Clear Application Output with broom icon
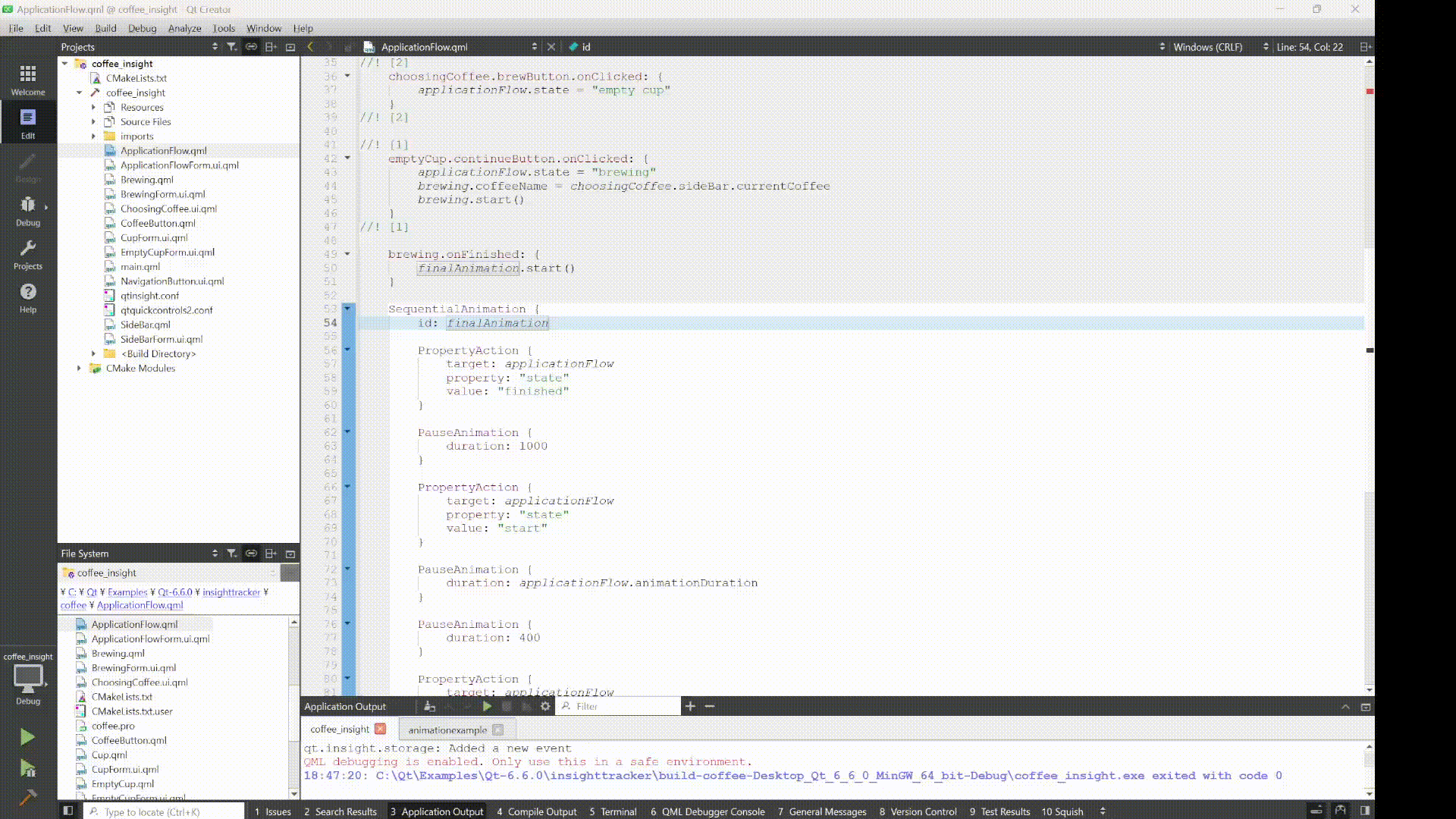Viewport: 1456px width, 819px height. coord(429,706)
